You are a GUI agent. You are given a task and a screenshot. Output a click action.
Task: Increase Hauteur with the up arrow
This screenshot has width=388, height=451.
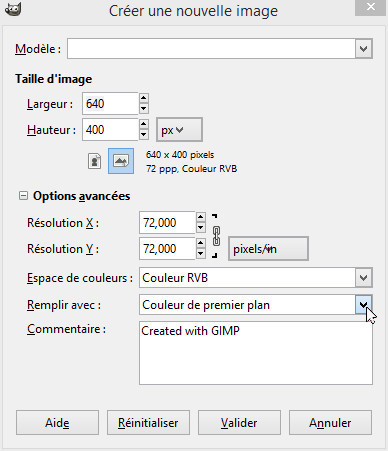tap(144, 124)
